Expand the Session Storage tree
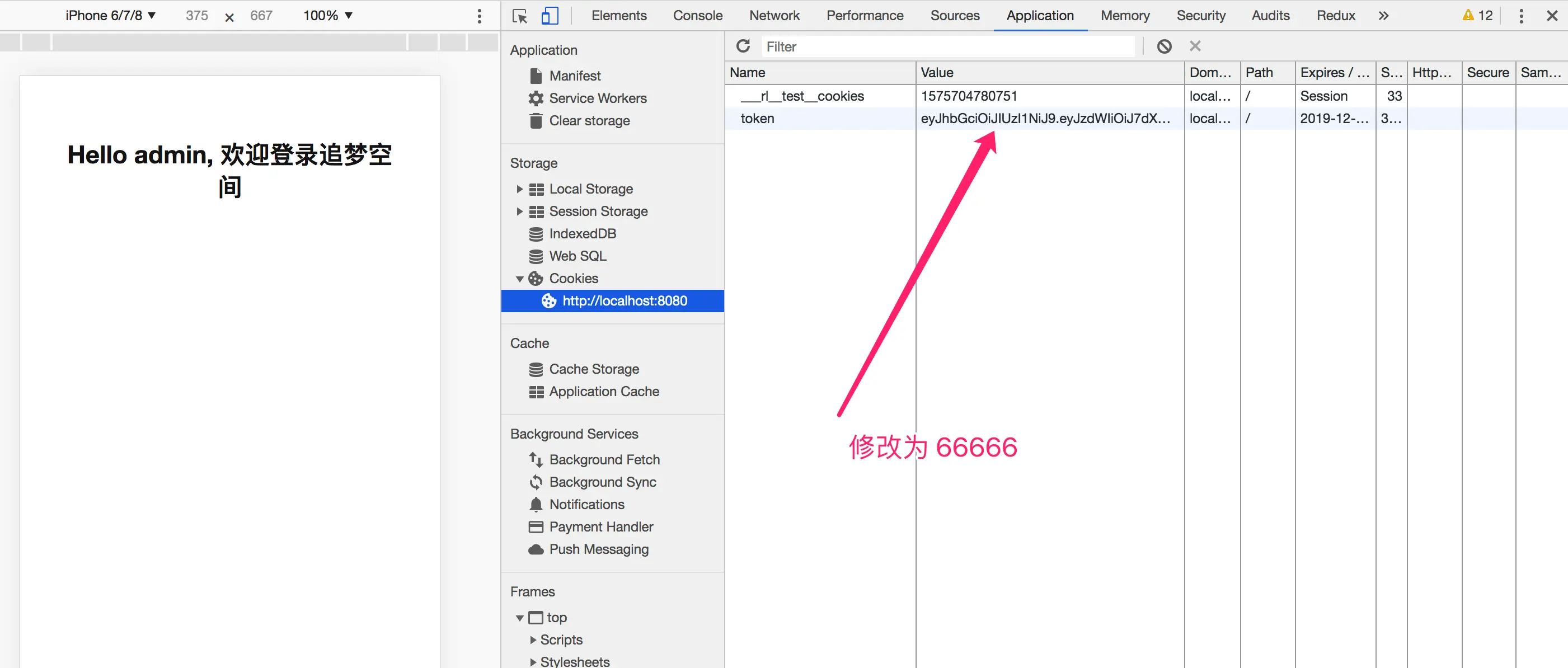This screenshot has height=668, width=1568. pyautogui.click(x=519, y=211)
